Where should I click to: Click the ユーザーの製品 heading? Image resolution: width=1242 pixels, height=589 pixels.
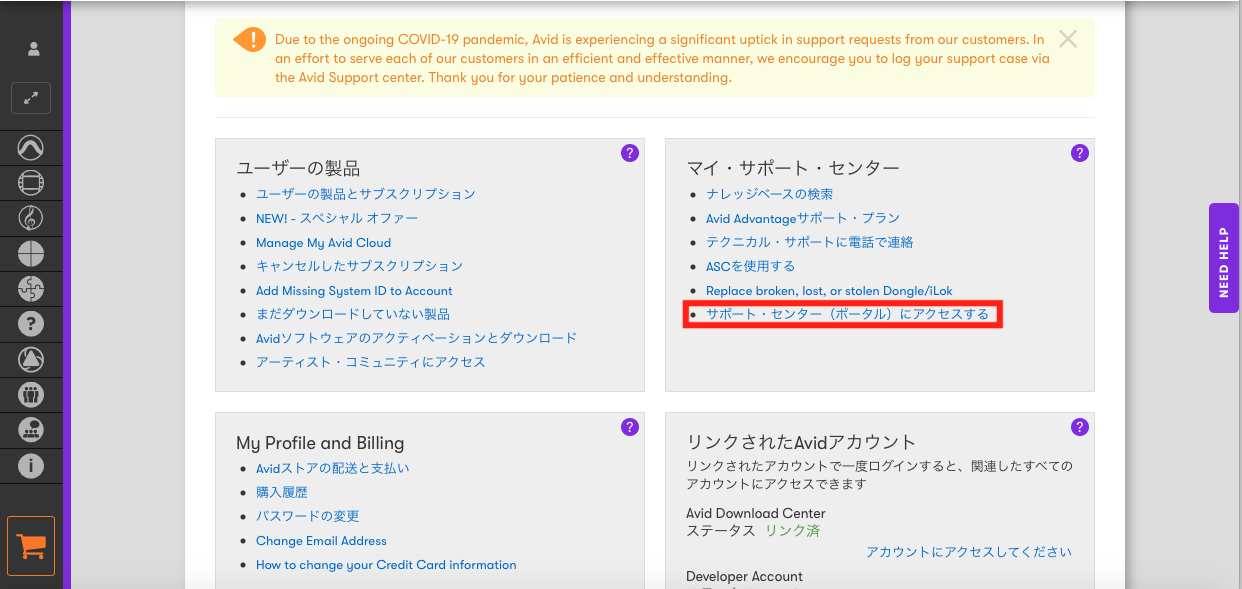(x=298, y=168)
